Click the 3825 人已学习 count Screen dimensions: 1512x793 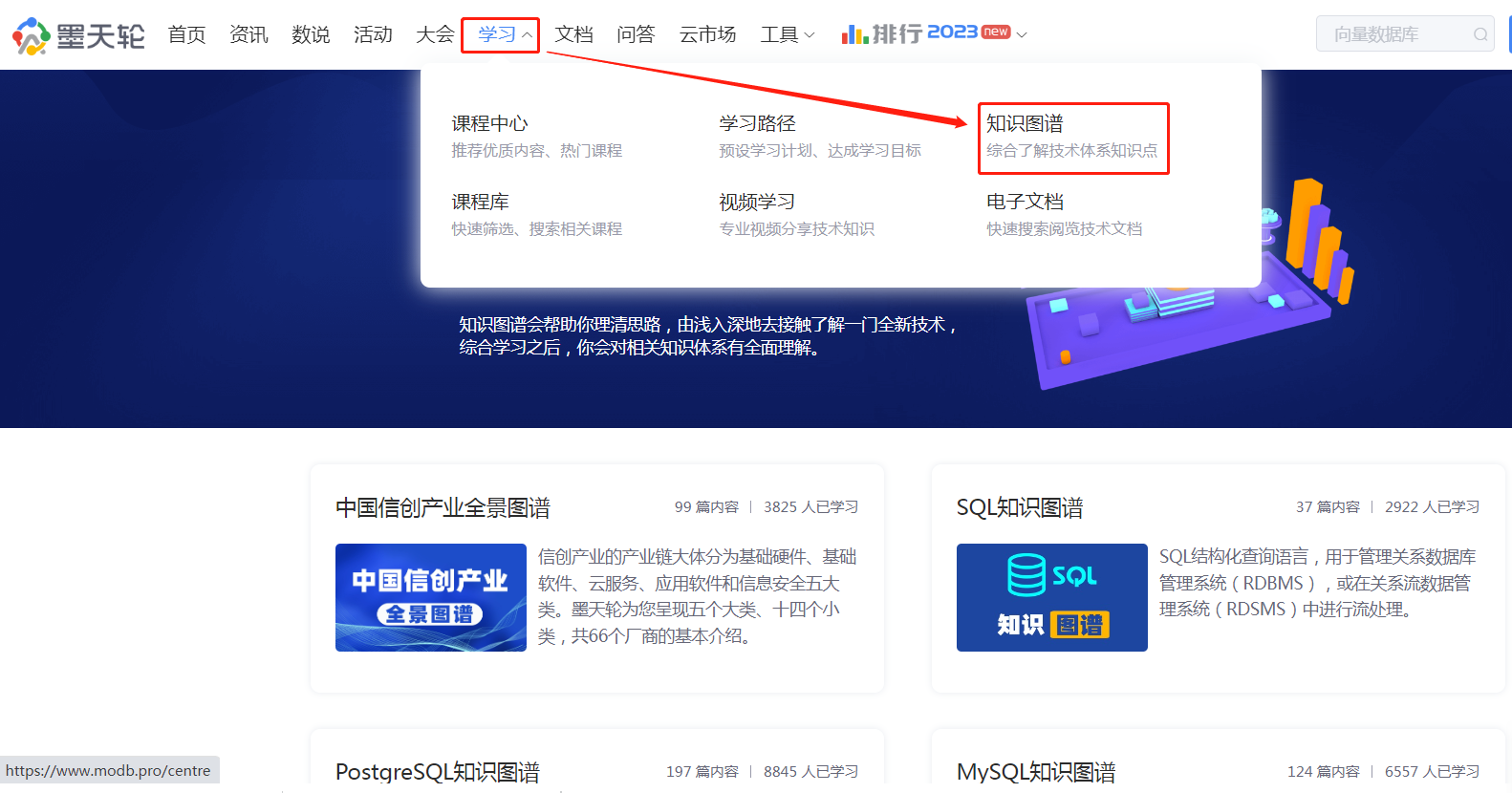point(810,507)
